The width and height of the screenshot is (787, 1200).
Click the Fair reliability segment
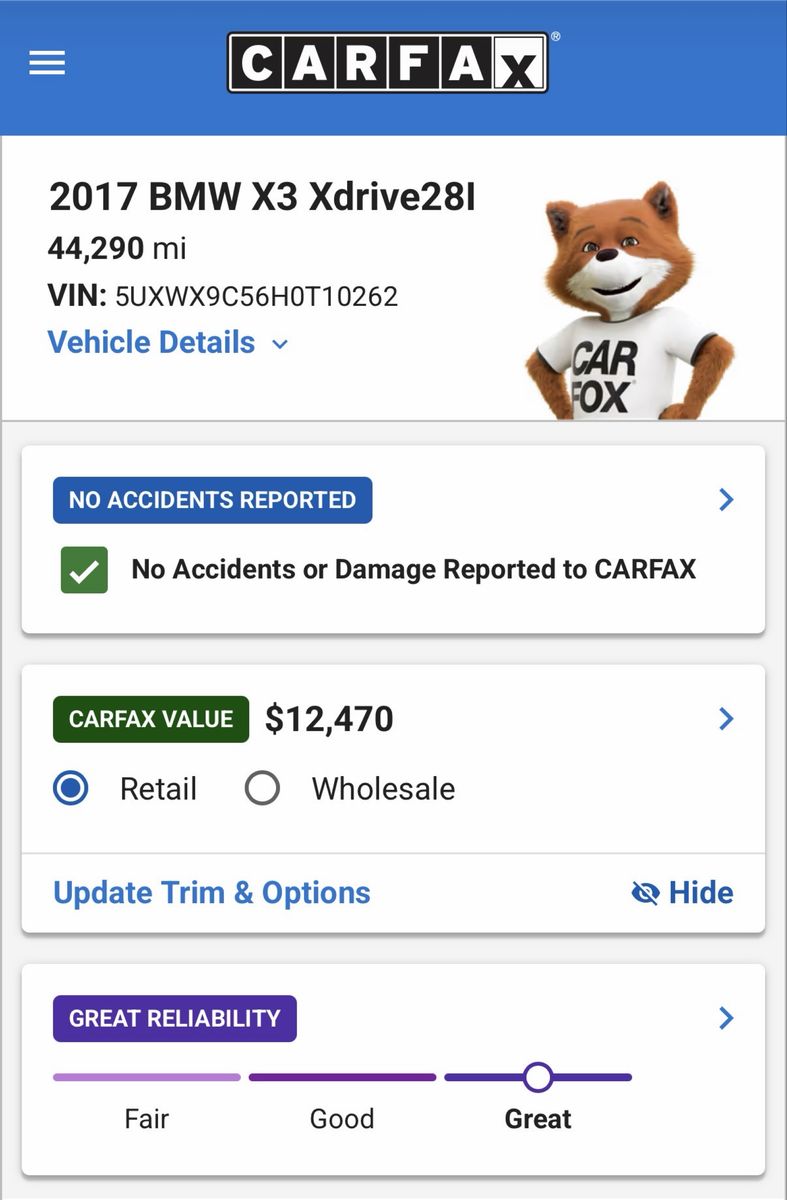point(146,1077)
